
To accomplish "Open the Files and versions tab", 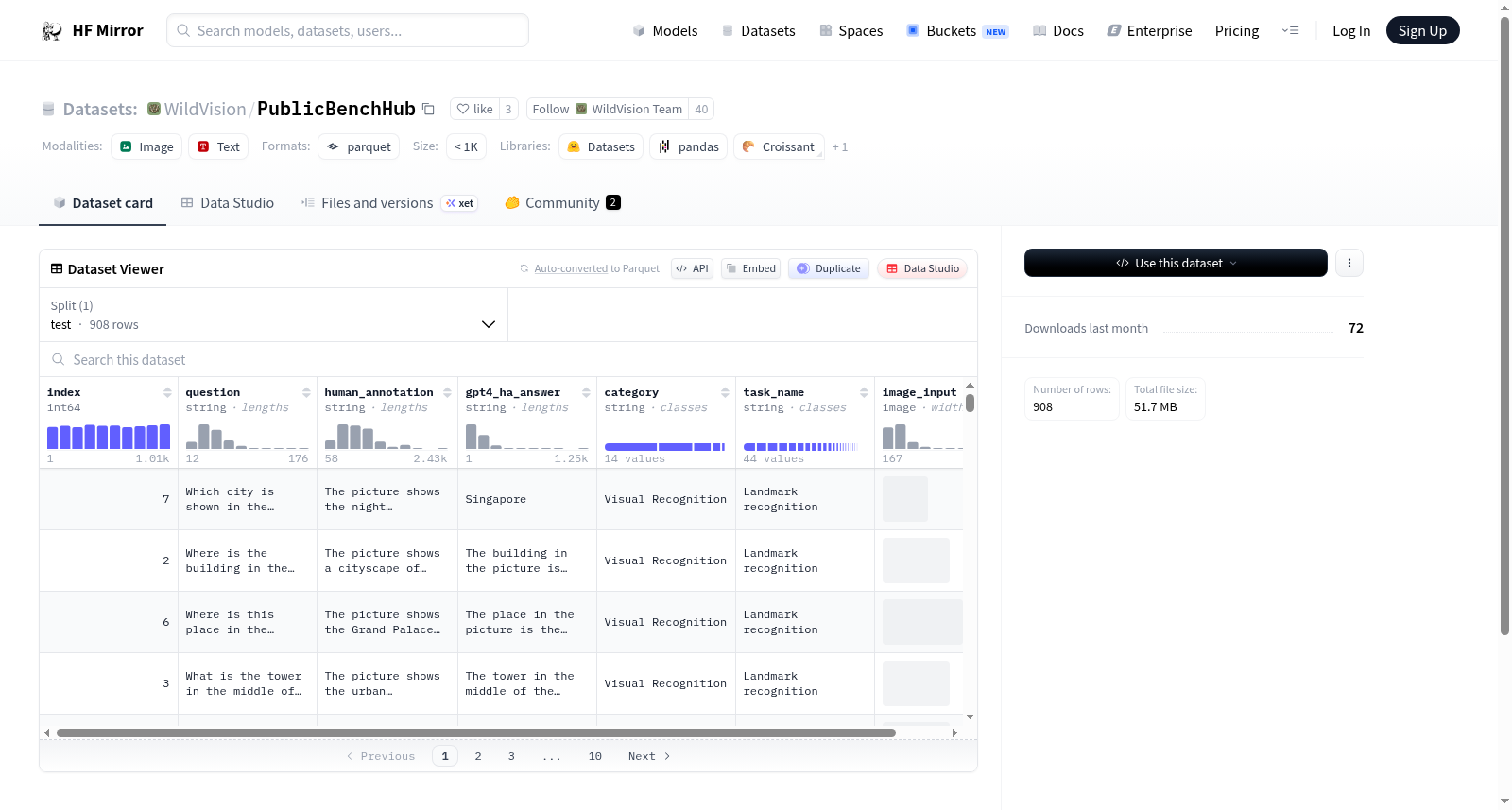I will pos(389,203).
